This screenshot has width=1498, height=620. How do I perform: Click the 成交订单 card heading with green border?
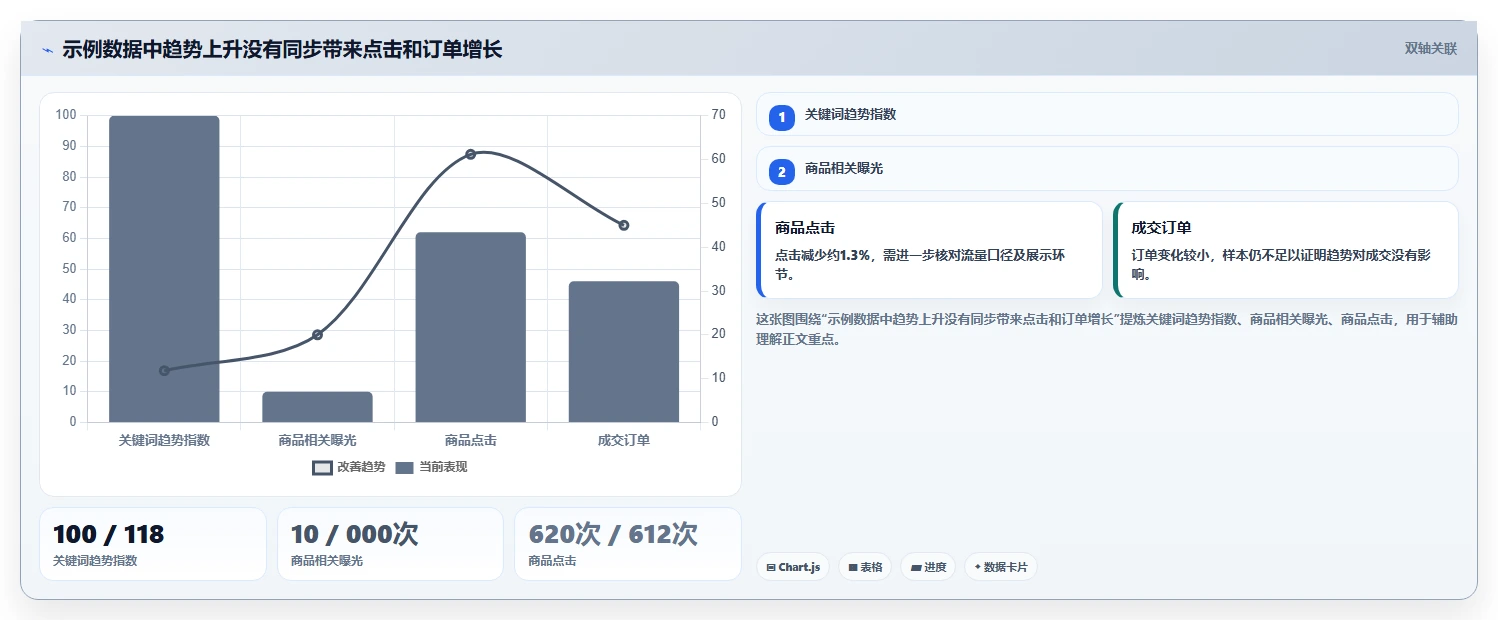[x=1161, y=228]
